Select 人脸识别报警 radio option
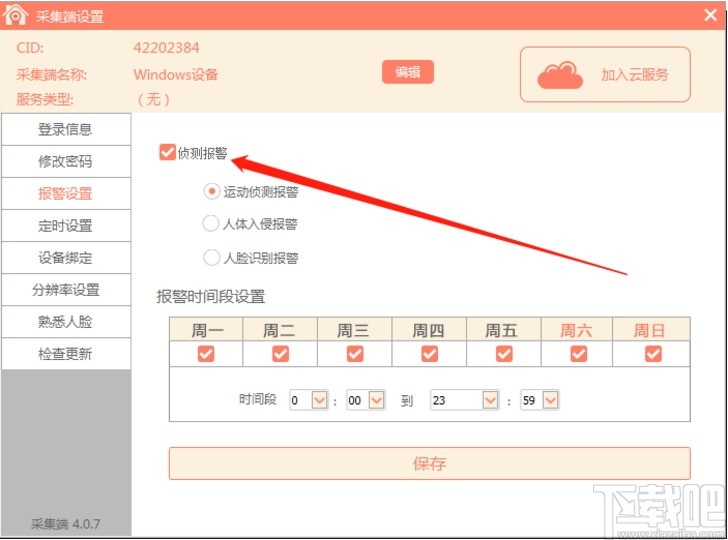This screenshot has height=540, width=728. coord(212,257)
